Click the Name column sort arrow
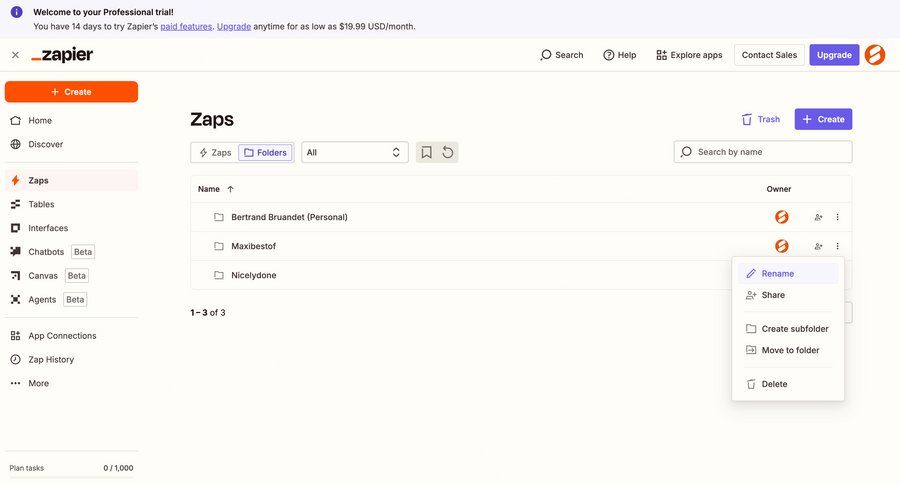Screen dimensions: 900x484 pos(230,189)
